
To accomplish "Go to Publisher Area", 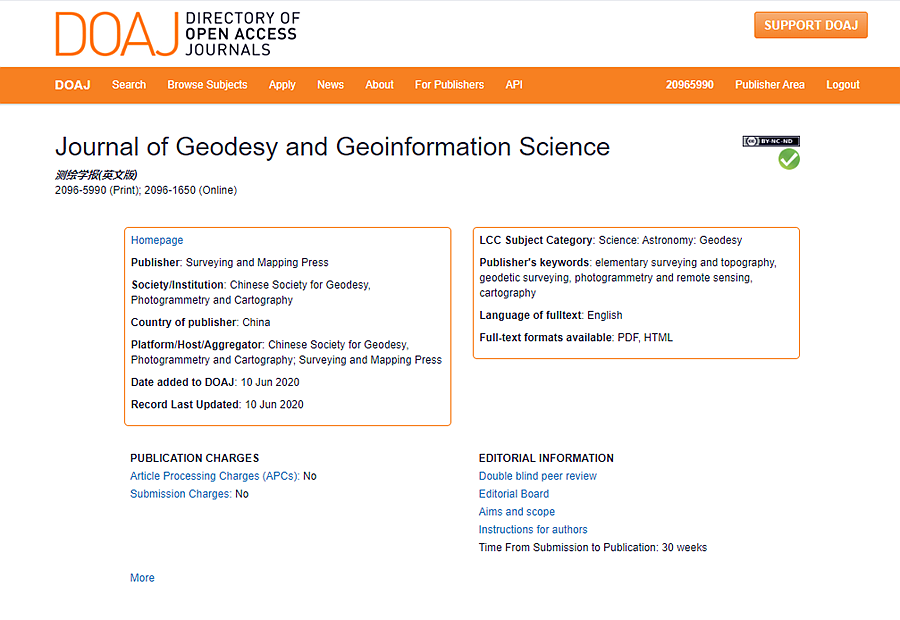I will [x=770, y=85].
